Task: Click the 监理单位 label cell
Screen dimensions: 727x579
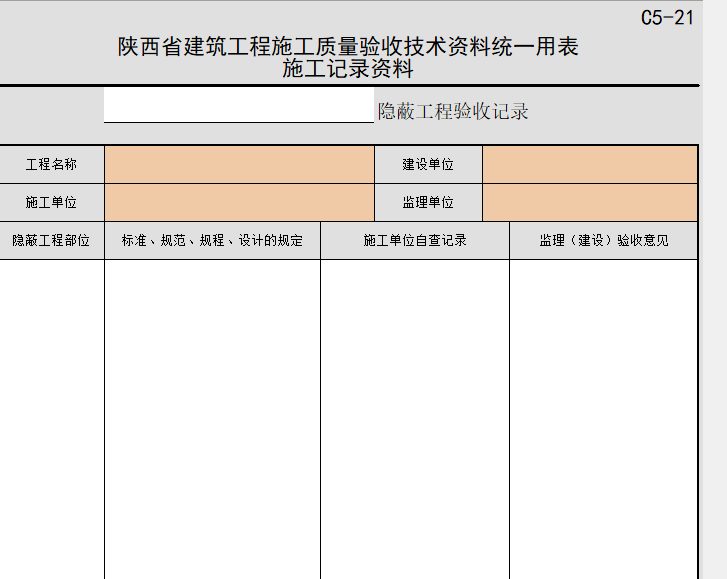Action: [x=428, y=203]
